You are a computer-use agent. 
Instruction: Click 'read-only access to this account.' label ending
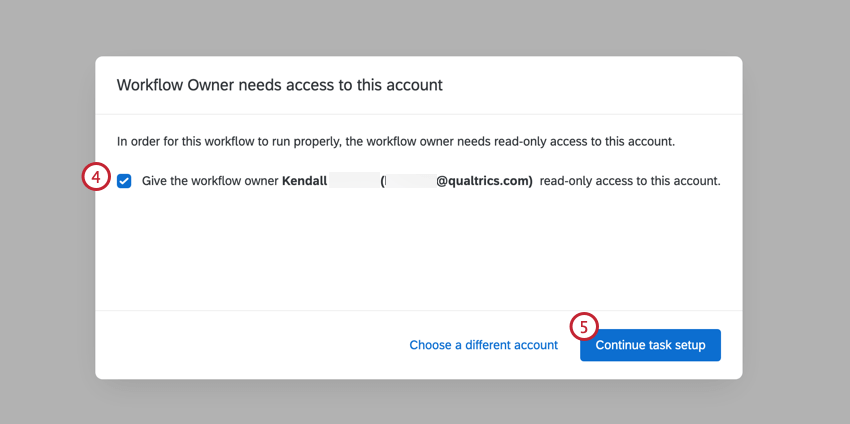[x=630, y=181]
